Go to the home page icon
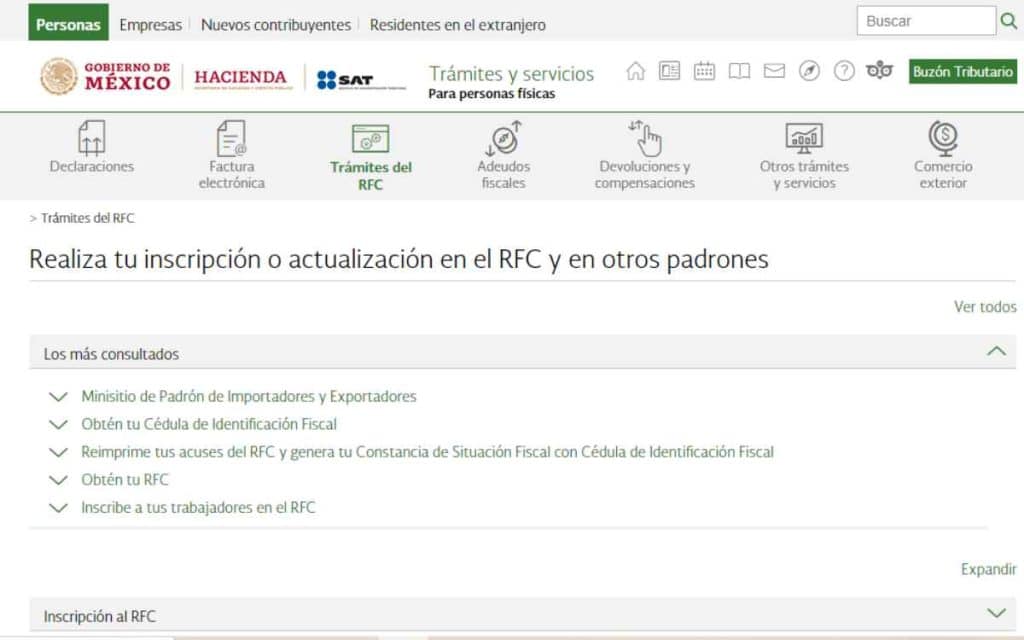Screen dimensions: 1024x640 click(x=636, y=71)
